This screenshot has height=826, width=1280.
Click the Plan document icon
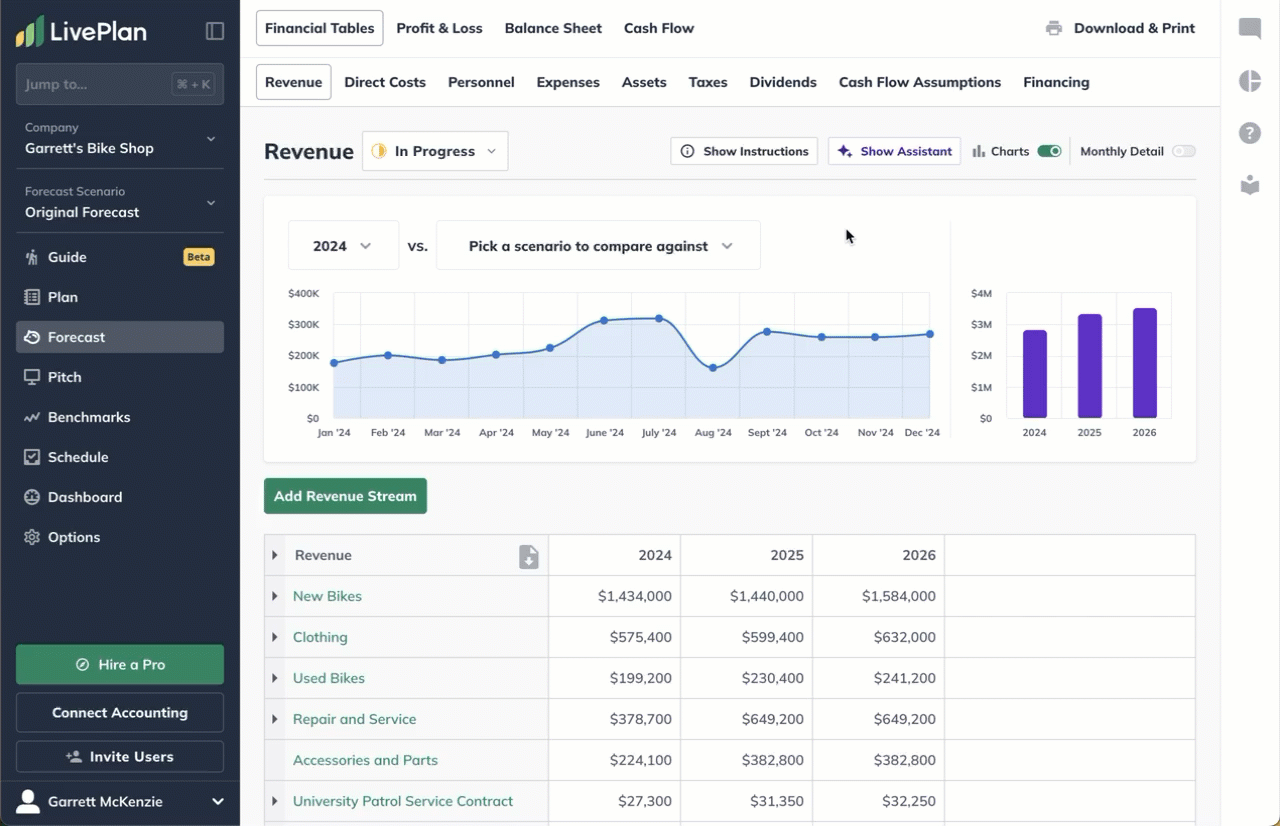tap(31, 297)
